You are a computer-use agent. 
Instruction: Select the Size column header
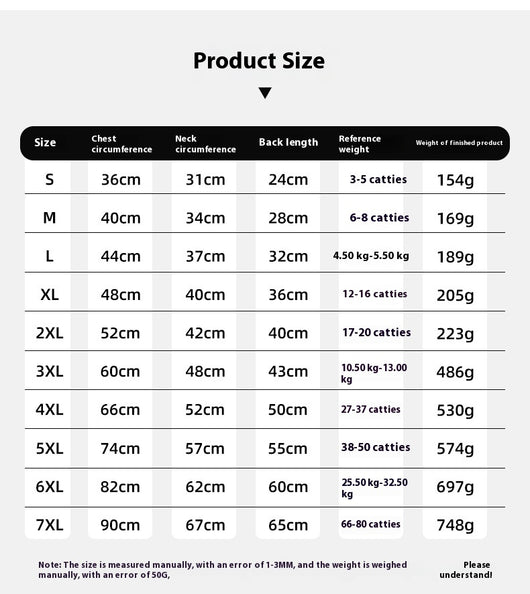click(45, 142)
